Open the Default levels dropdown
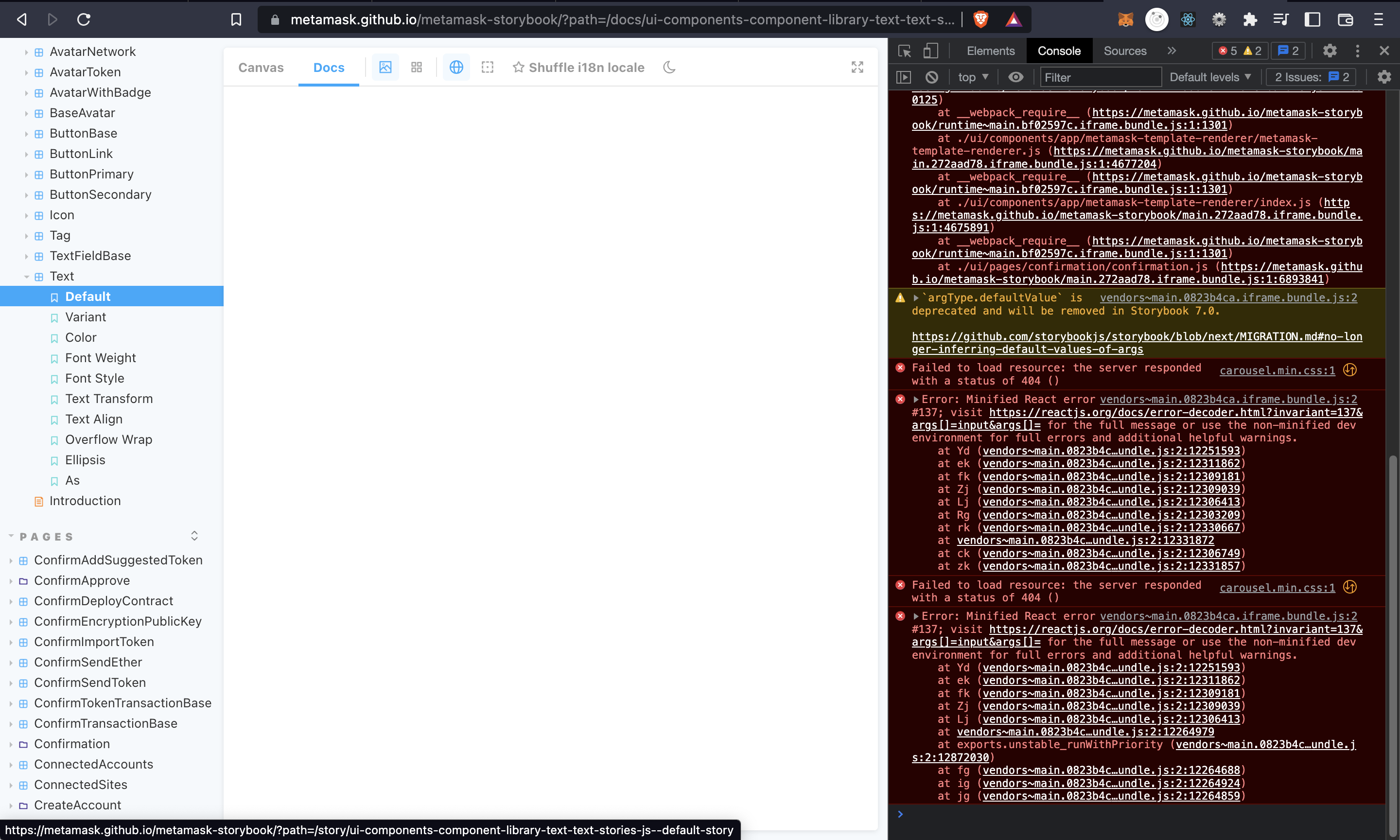 [1210, 77]
